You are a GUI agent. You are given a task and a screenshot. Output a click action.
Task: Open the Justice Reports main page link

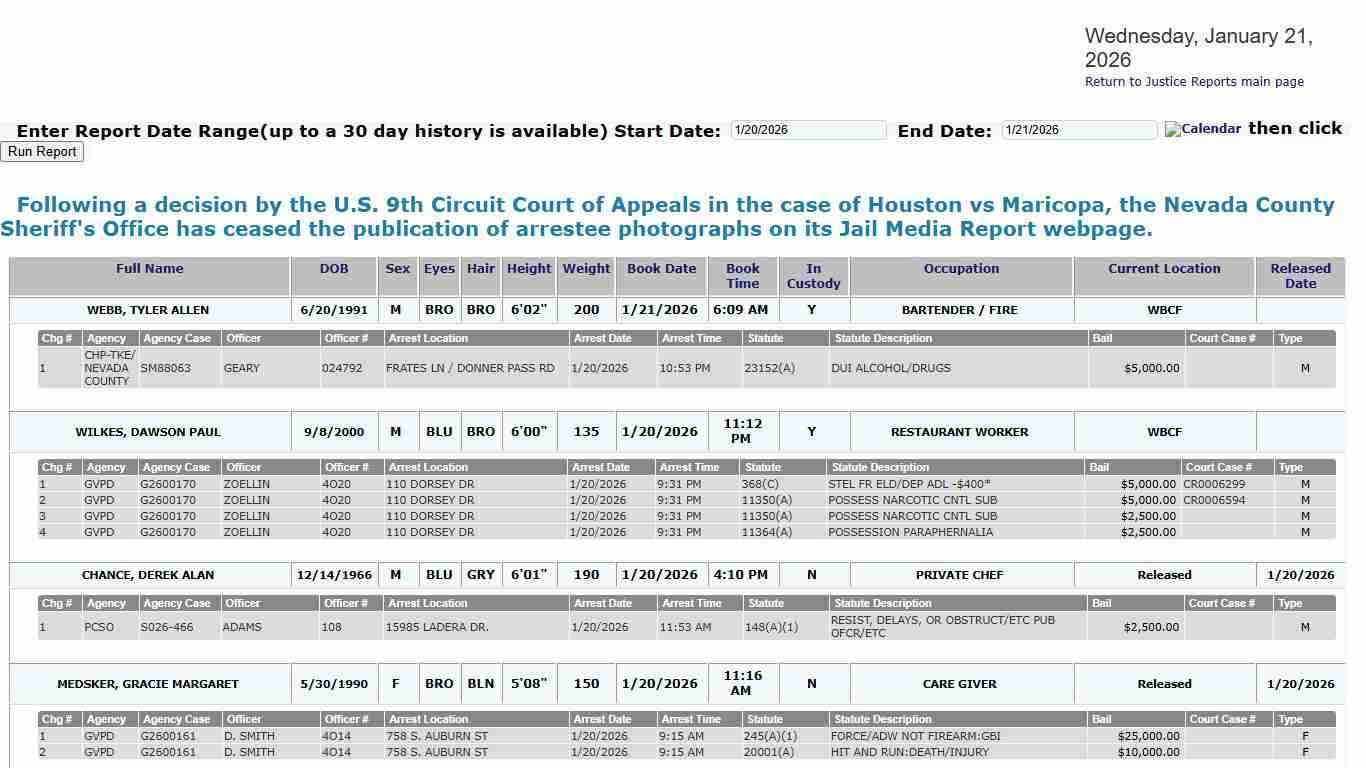[1193, 81]
